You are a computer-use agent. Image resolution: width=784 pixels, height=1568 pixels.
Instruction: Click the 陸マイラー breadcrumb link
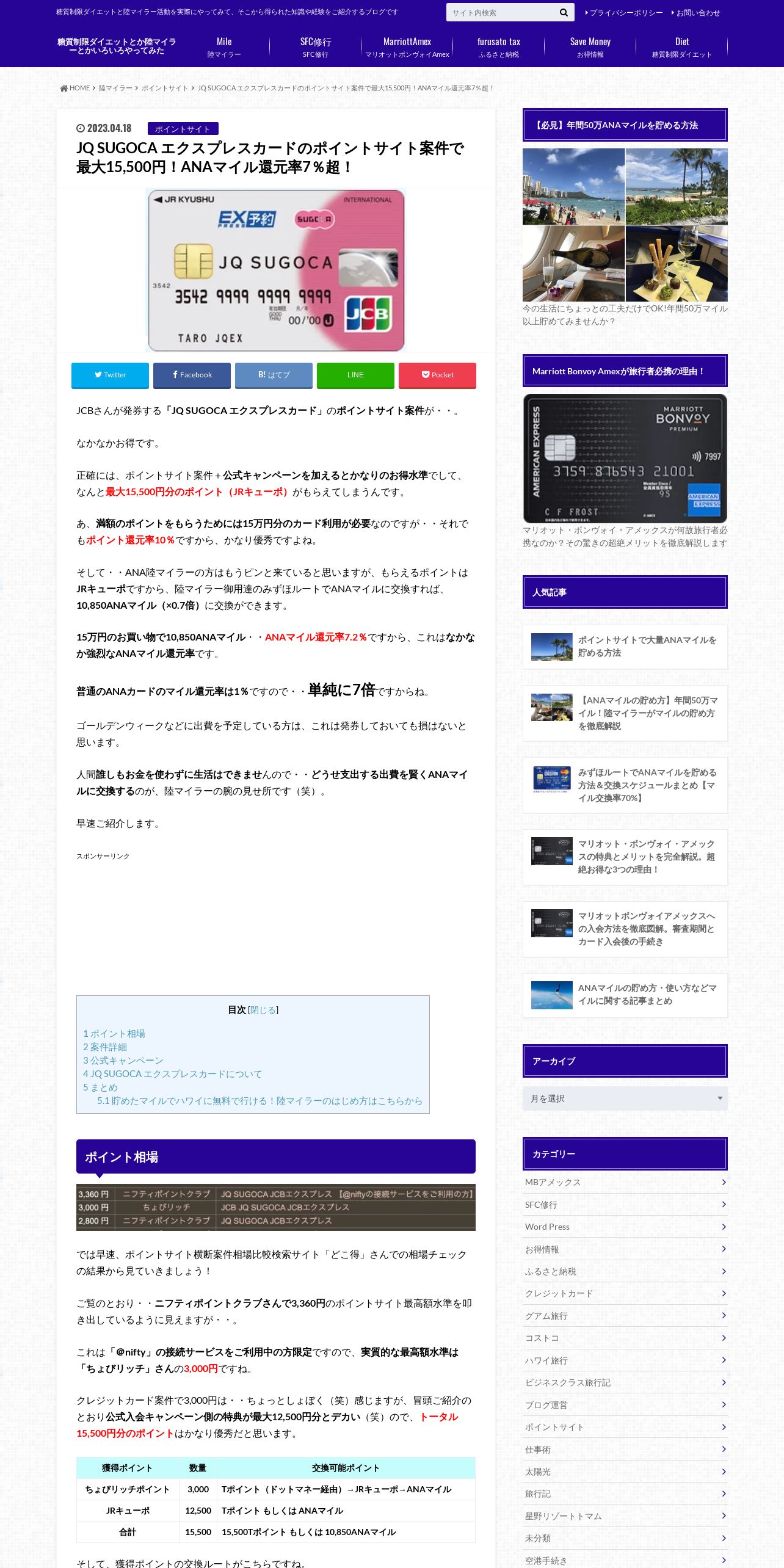[115, 88]
